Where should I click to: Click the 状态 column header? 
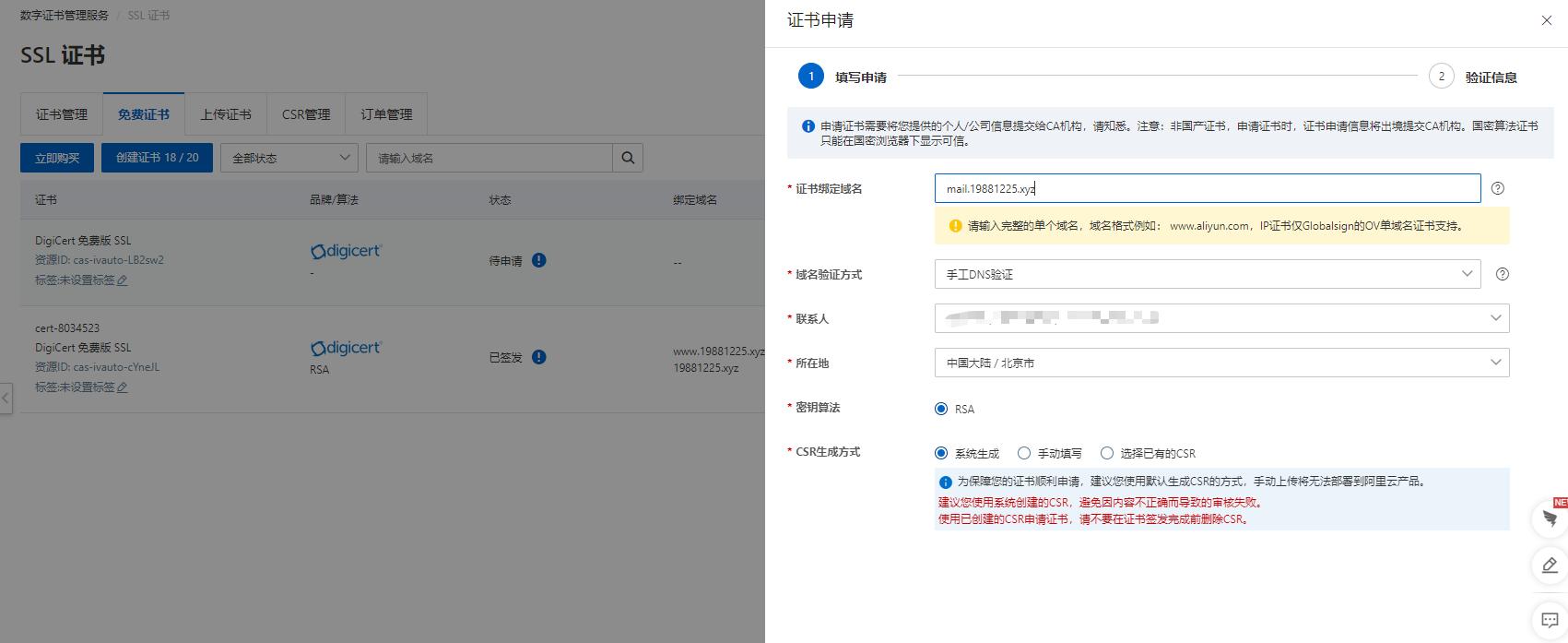coord(500,200)
